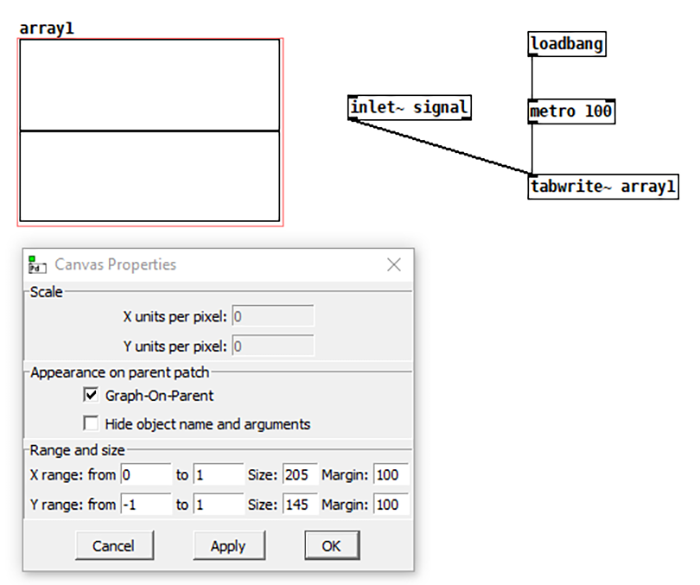This screenshot has height=585, width=700.
Task: Select the loadbang object box
Action: pyautogui.click(x=567, y=44)
